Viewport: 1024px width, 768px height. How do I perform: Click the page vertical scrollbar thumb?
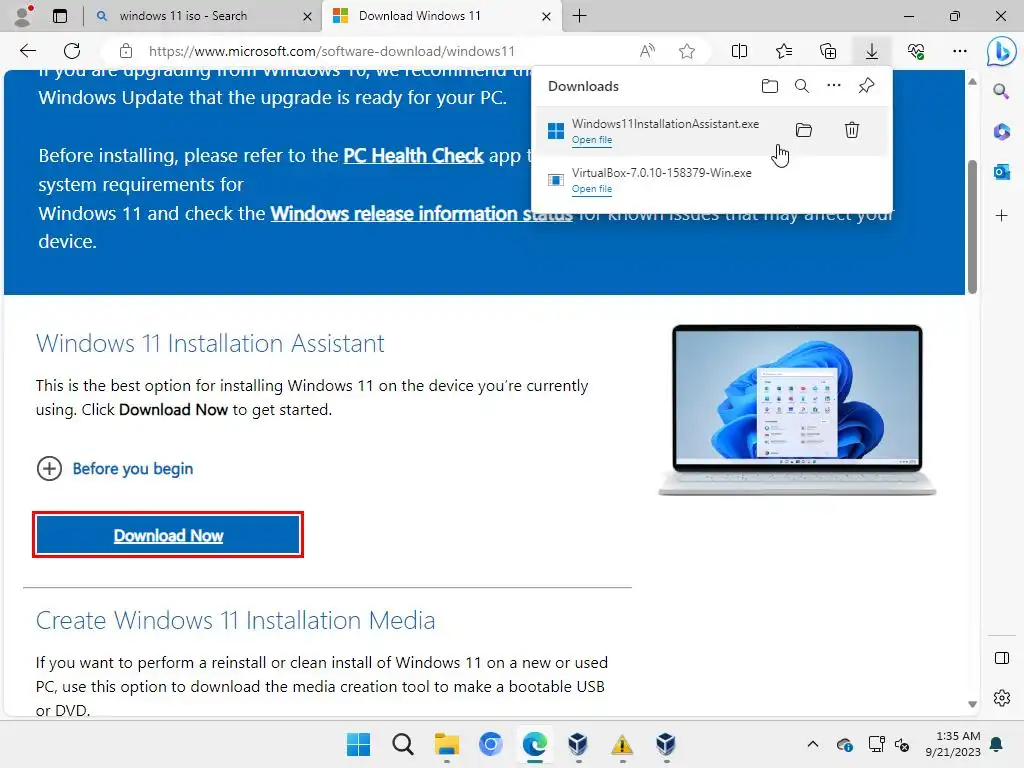click(x=972, y=227)
